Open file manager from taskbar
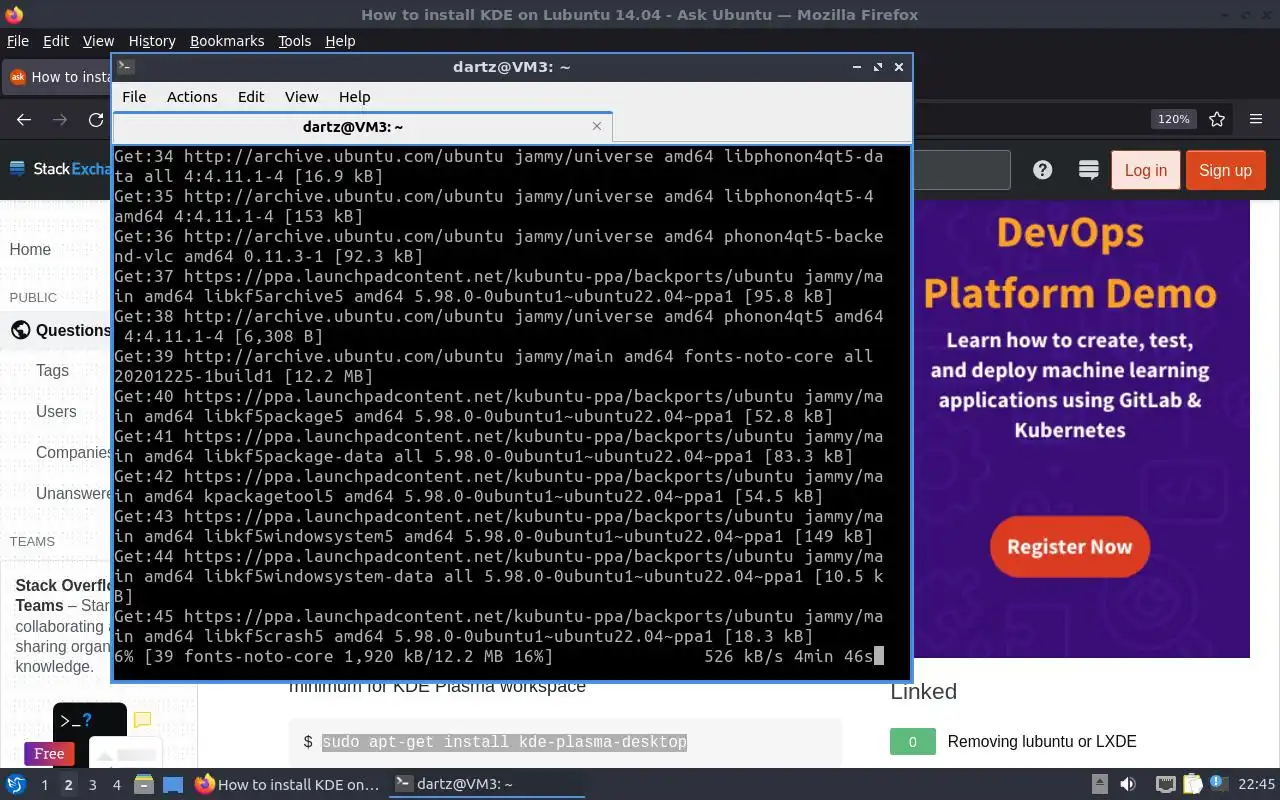 point(144,785)
